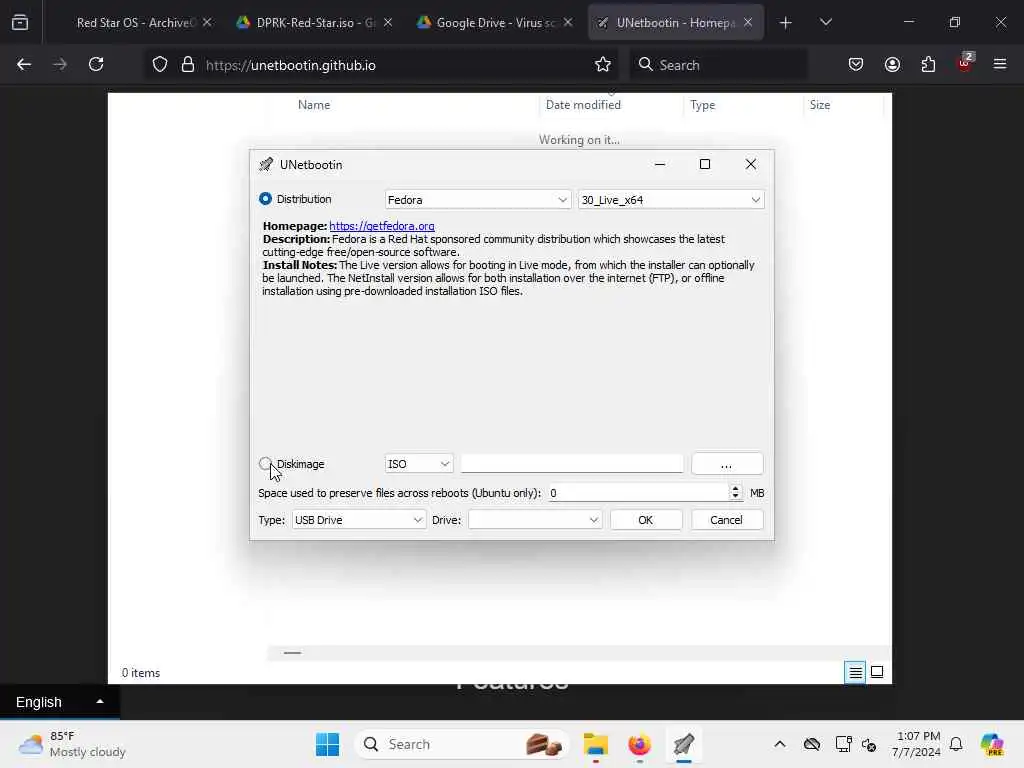Image resolution: width=1024 pixels, height=768 pixels.
Task: Switch file dialog to details view
Action: [855, 672]
